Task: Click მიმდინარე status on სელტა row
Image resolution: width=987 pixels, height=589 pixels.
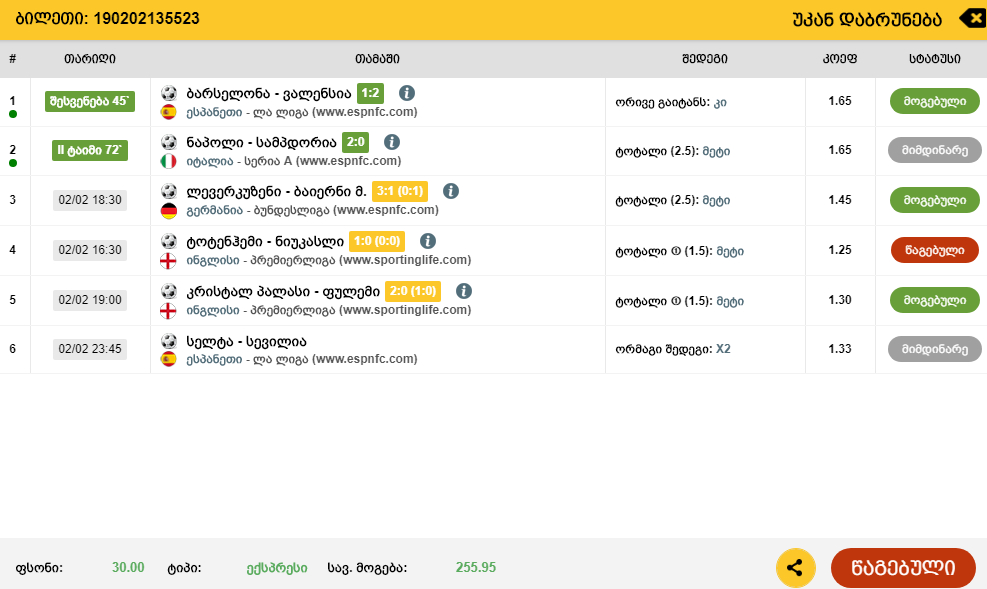Action: pyautogui.click(x=935, y=349)
